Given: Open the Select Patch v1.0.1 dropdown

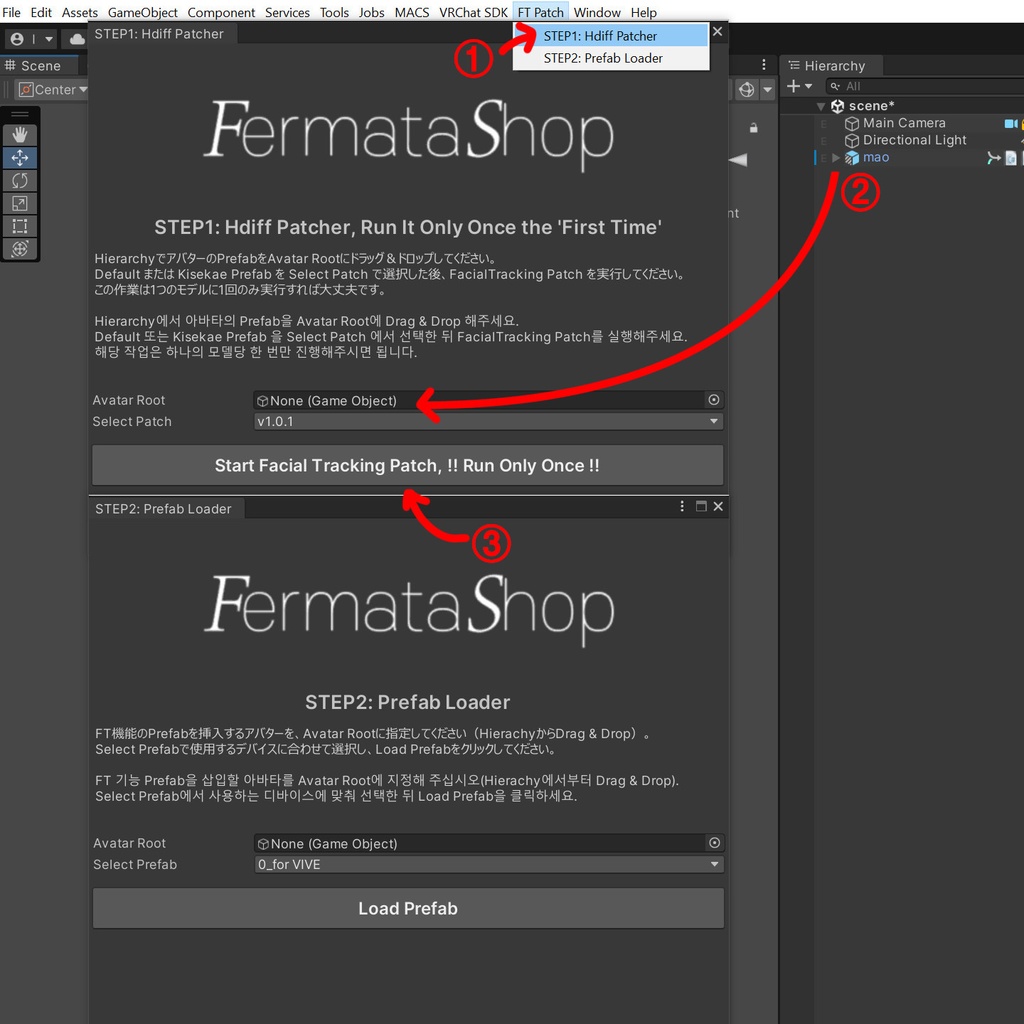Looking at the screenshot, I should point(488,421).
